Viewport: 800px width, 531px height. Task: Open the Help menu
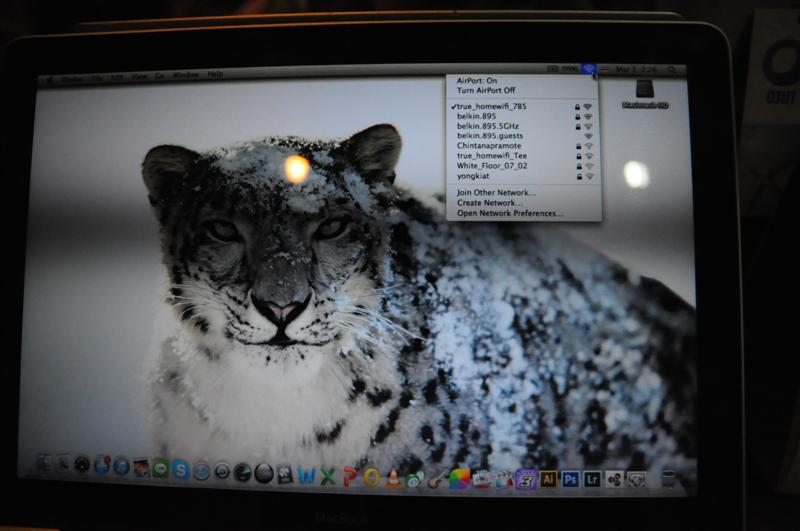pos(215,74)
